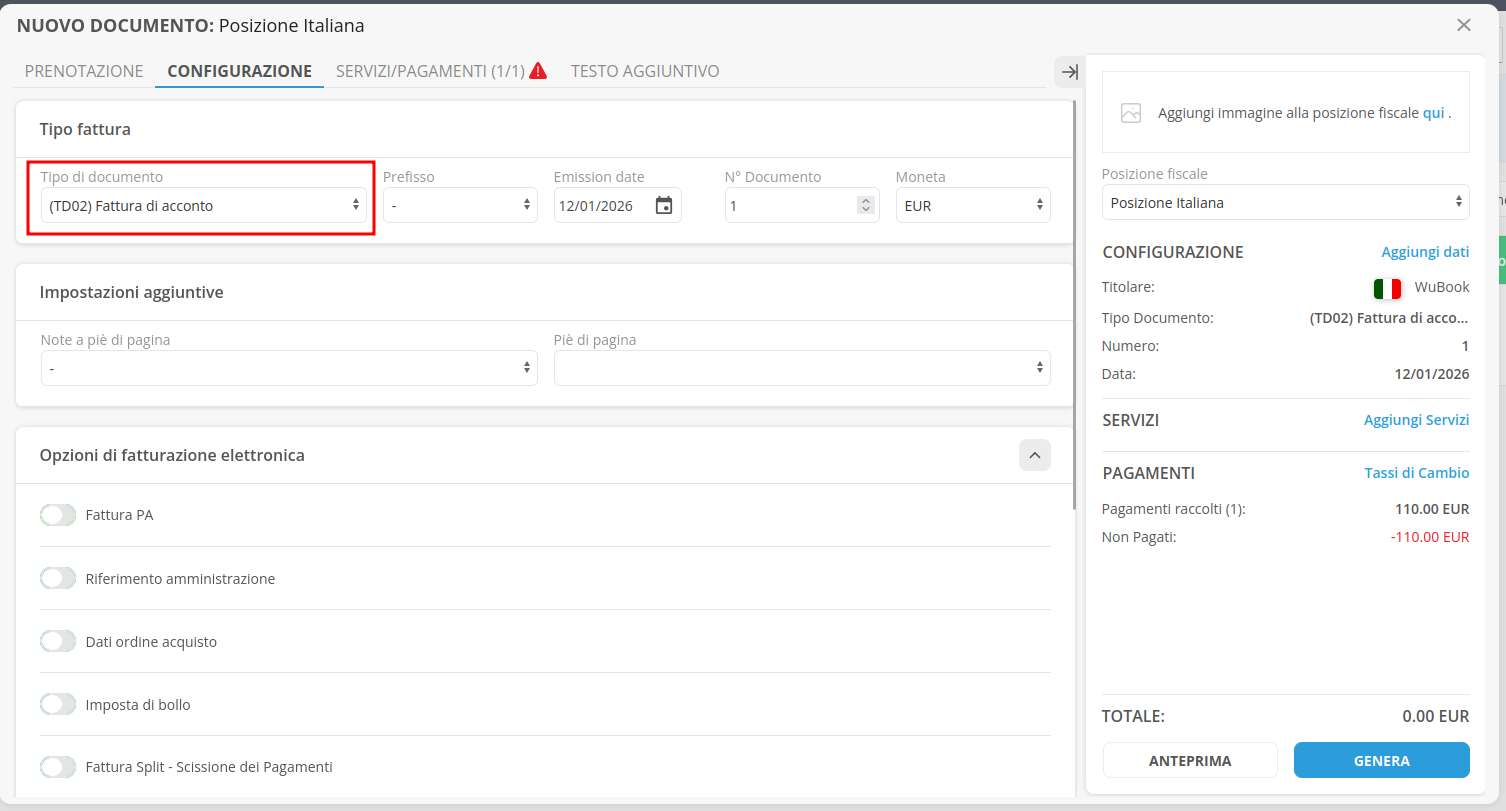Screen dimensions: 1506x811
Task: Click the Italian flag icon next to WuBook
Action: tap(1387, 288)
